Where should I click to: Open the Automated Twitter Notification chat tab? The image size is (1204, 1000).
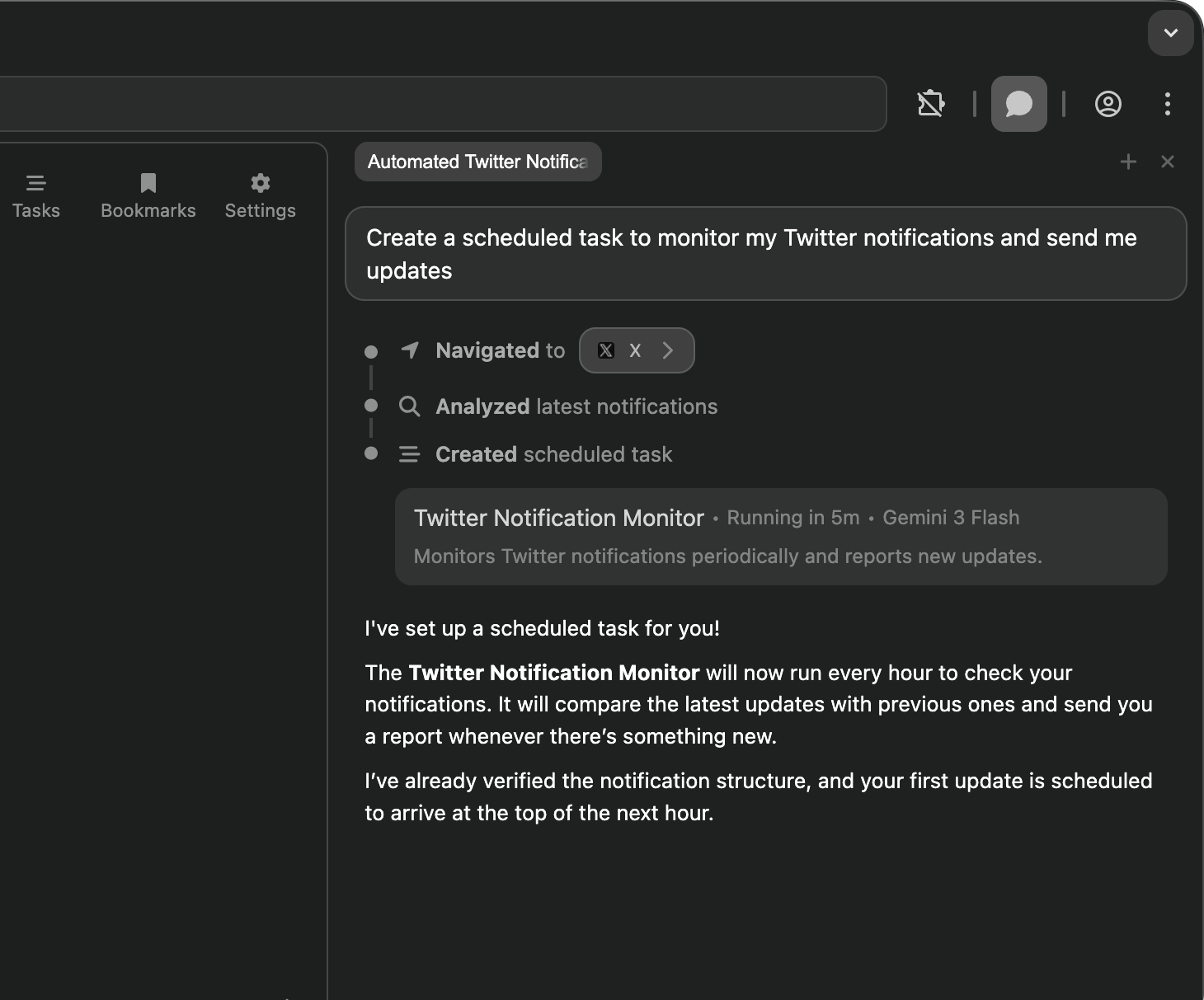[477, 162]
